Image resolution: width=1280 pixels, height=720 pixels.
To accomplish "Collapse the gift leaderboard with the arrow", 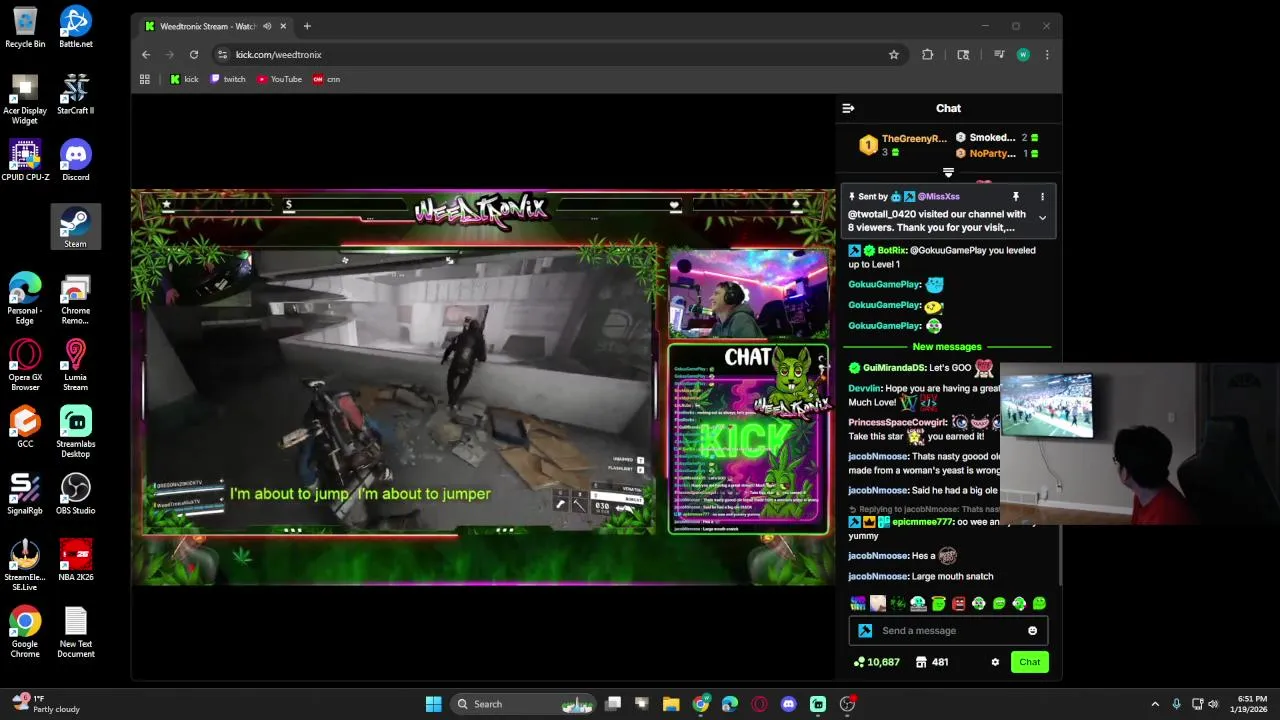I will coord(948,173).
